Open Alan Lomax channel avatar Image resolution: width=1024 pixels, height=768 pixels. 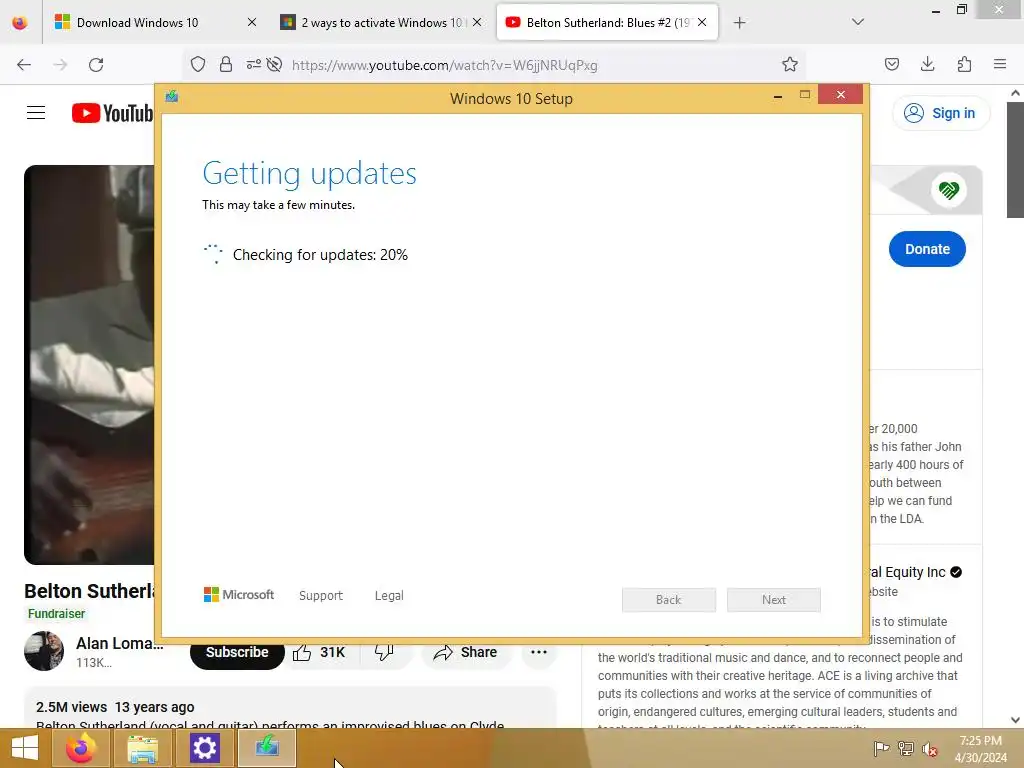[44, 651]
